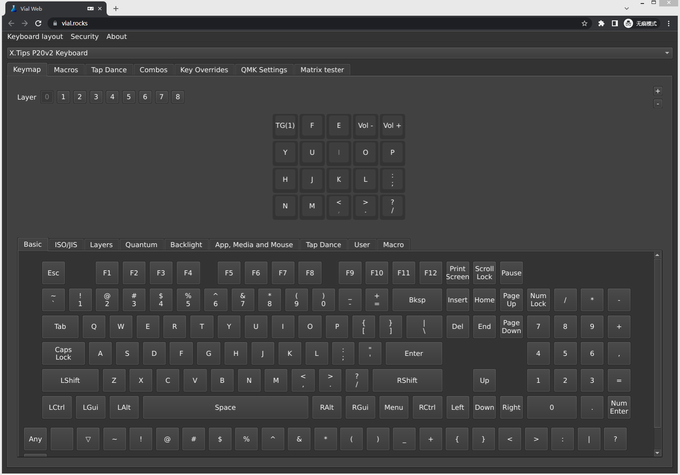The image size is (680, 475).
Task: Reload the page in the browser
Action: click(x=39, y=23)
